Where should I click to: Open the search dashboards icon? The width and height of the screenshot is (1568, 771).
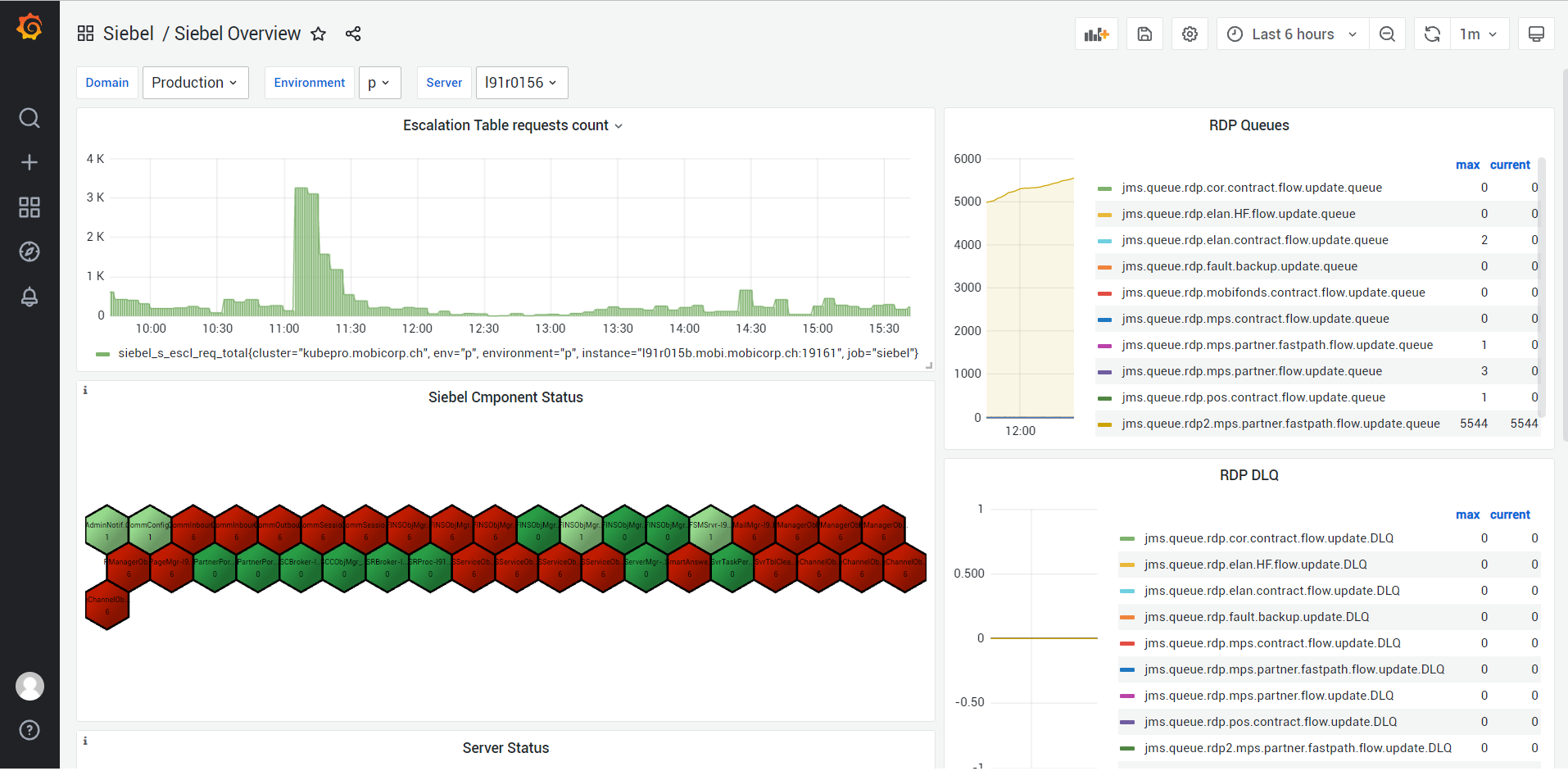pyautogui.click(x=29, y=118)
